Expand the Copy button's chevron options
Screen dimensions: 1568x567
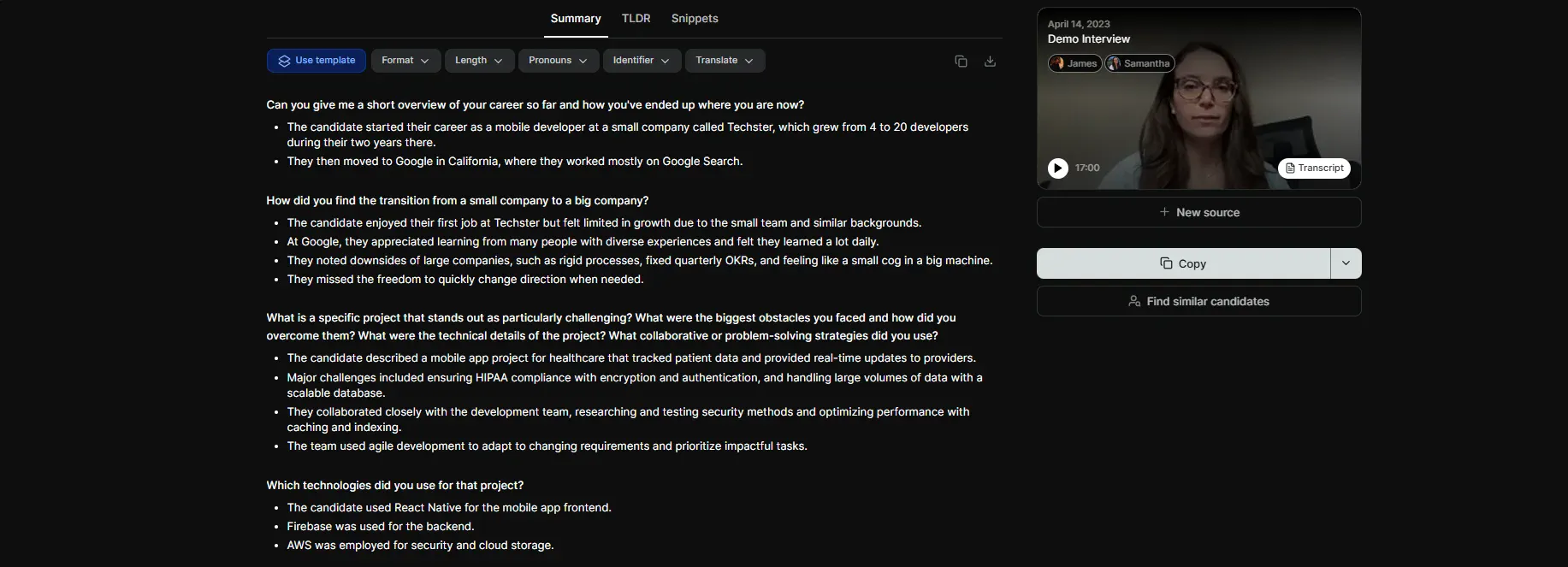[x=1345, y=263]
